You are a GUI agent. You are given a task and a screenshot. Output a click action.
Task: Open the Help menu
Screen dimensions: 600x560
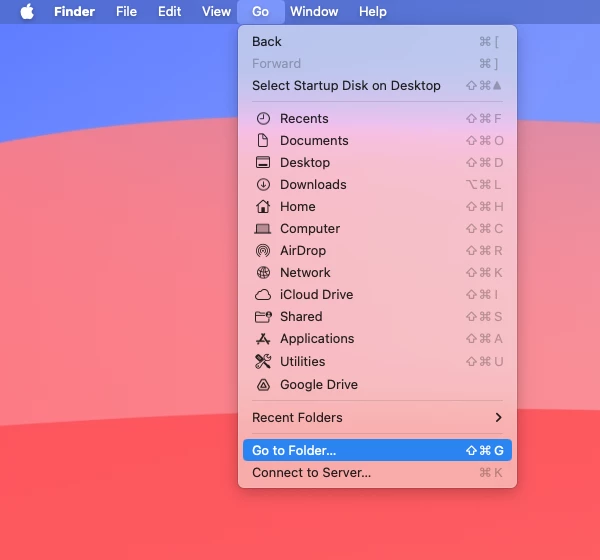click(373, 11)
